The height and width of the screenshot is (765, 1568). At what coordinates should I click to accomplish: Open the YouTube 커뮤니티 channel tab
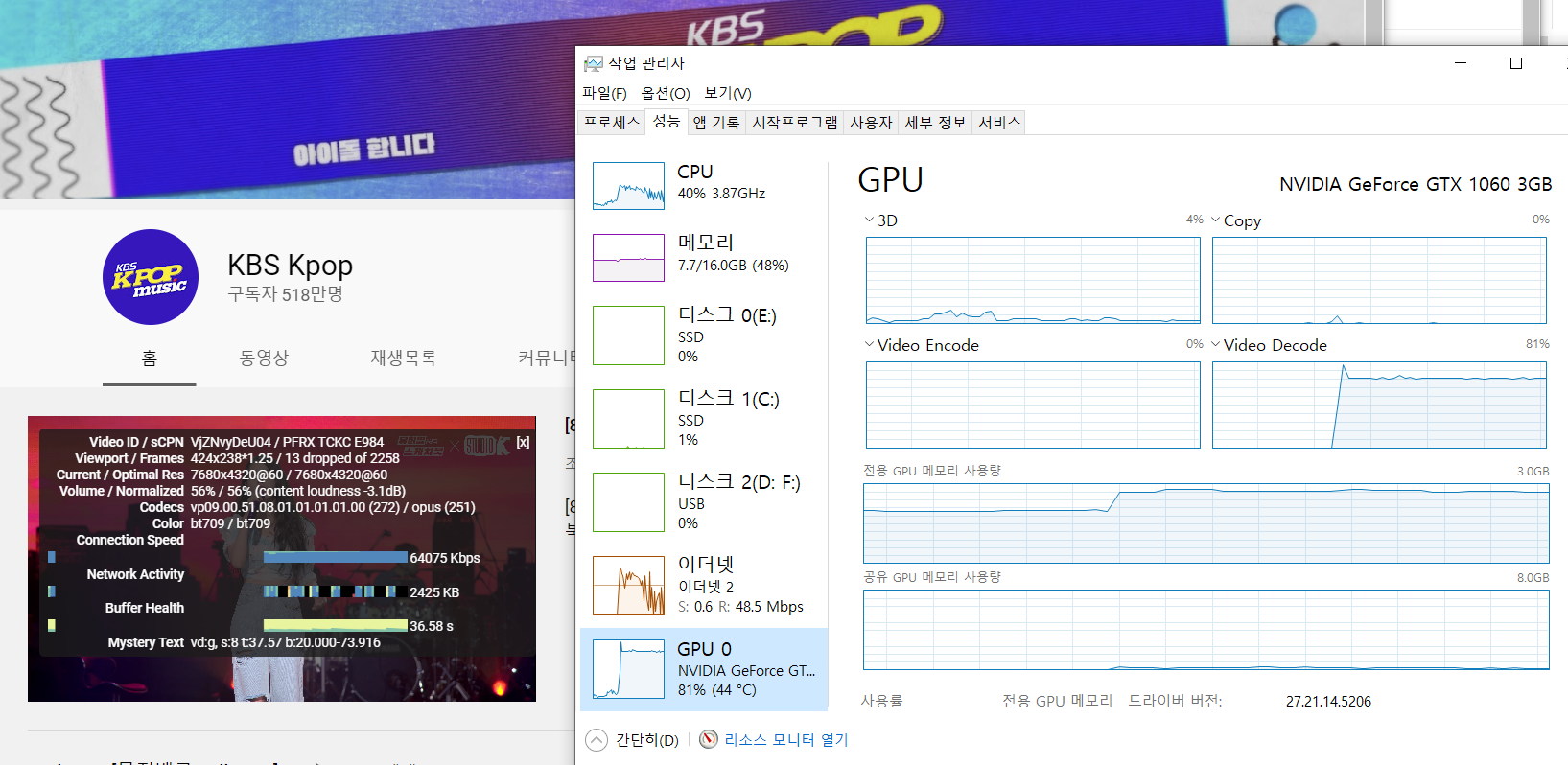[x=547, y=358]
